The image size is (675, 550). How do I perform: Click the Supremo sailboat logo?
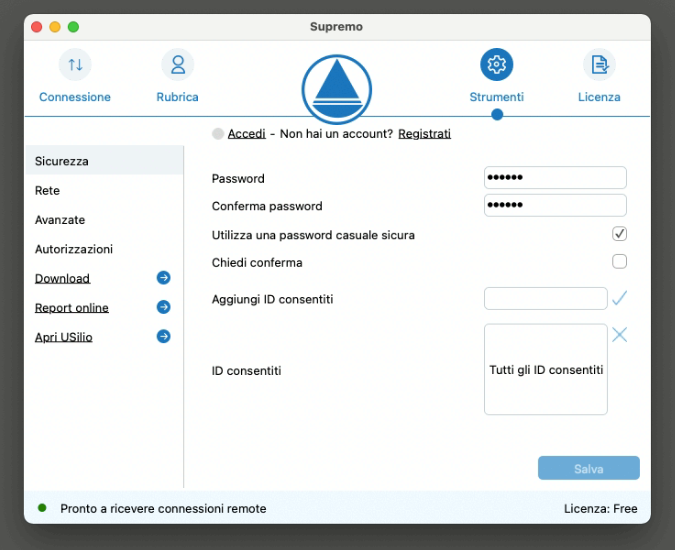pos(337,89)
